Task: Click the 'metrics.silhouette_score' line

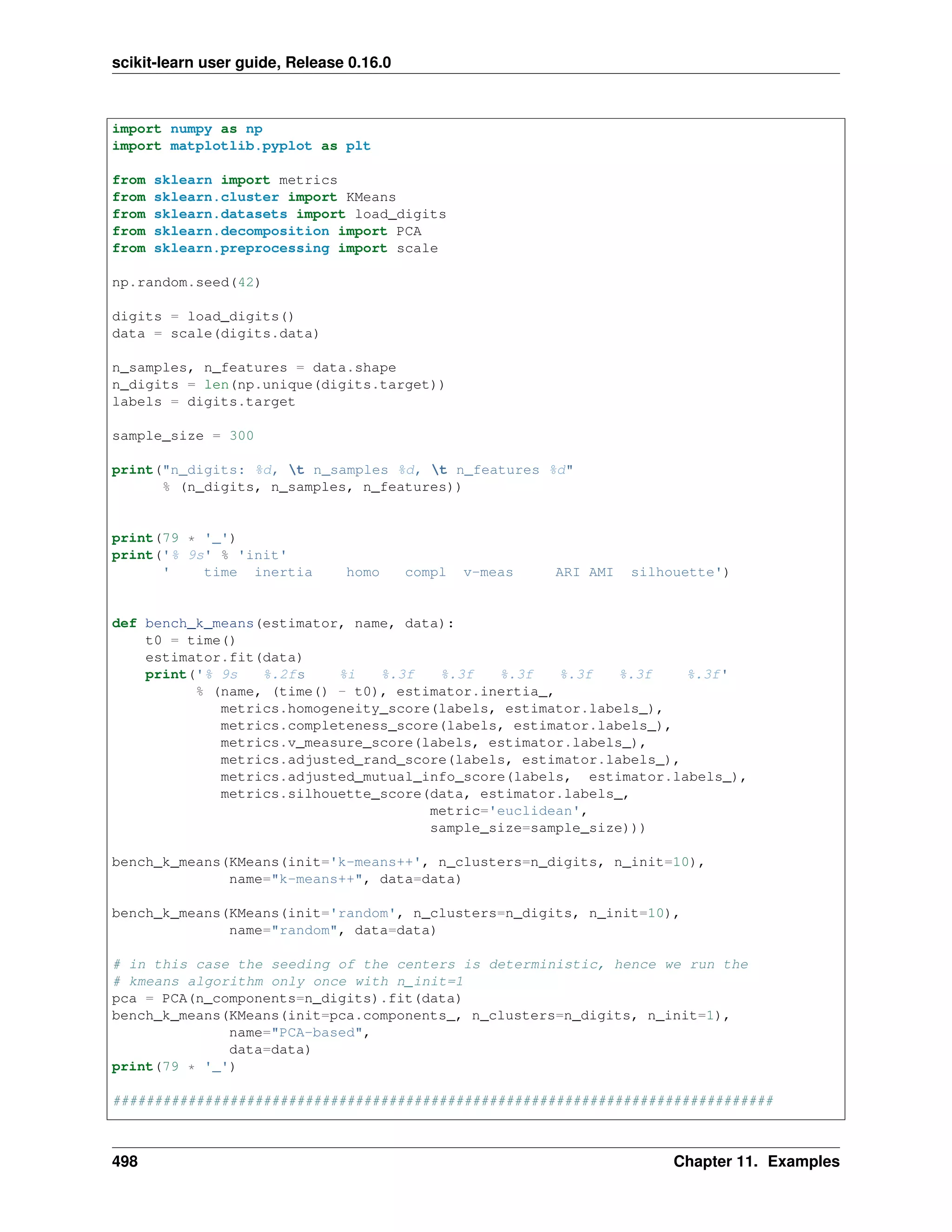Action: coord(425,794)
